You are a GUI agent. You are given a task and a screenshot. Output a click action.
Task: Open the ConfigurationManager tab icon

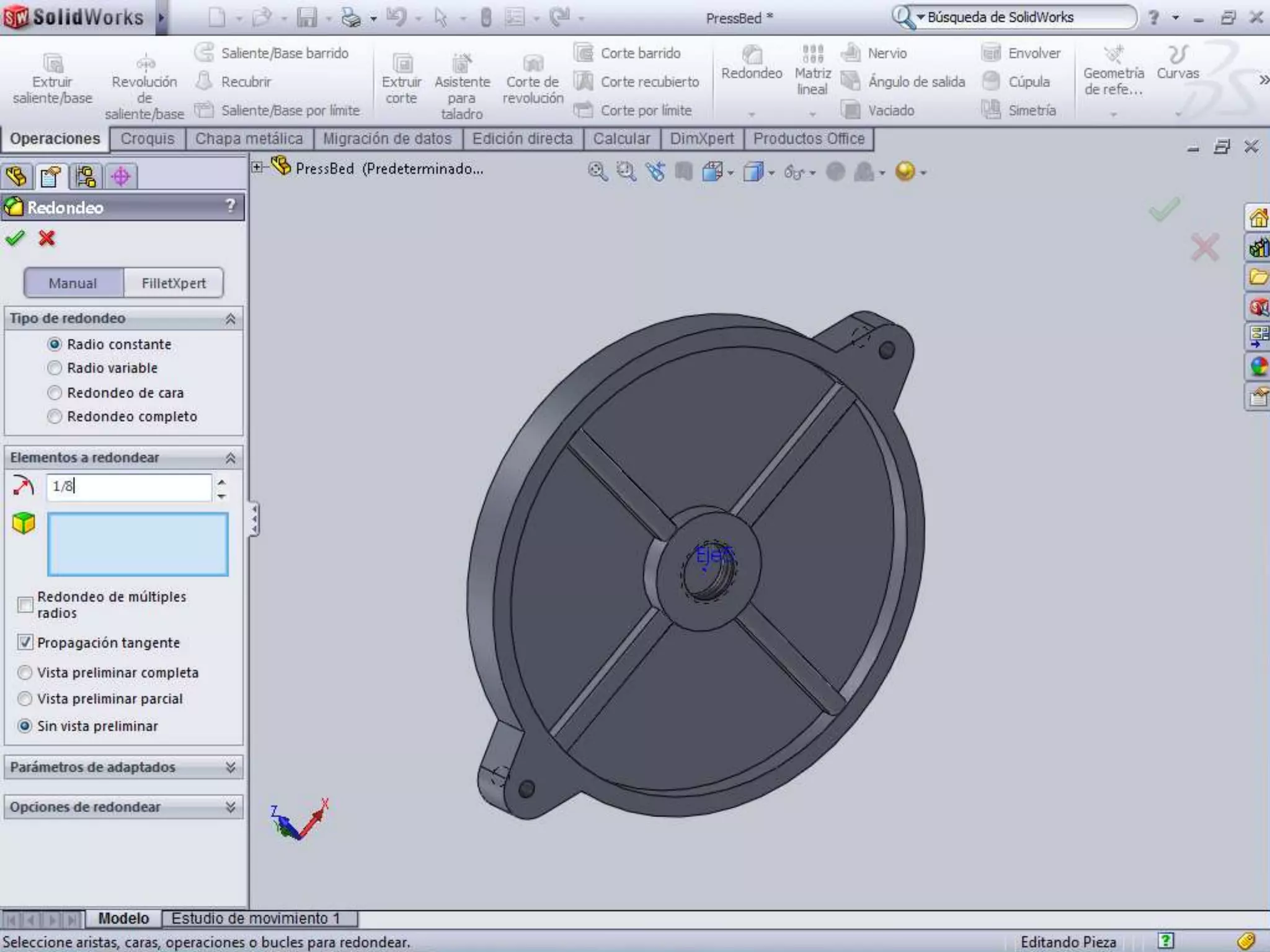click(86, 177)
